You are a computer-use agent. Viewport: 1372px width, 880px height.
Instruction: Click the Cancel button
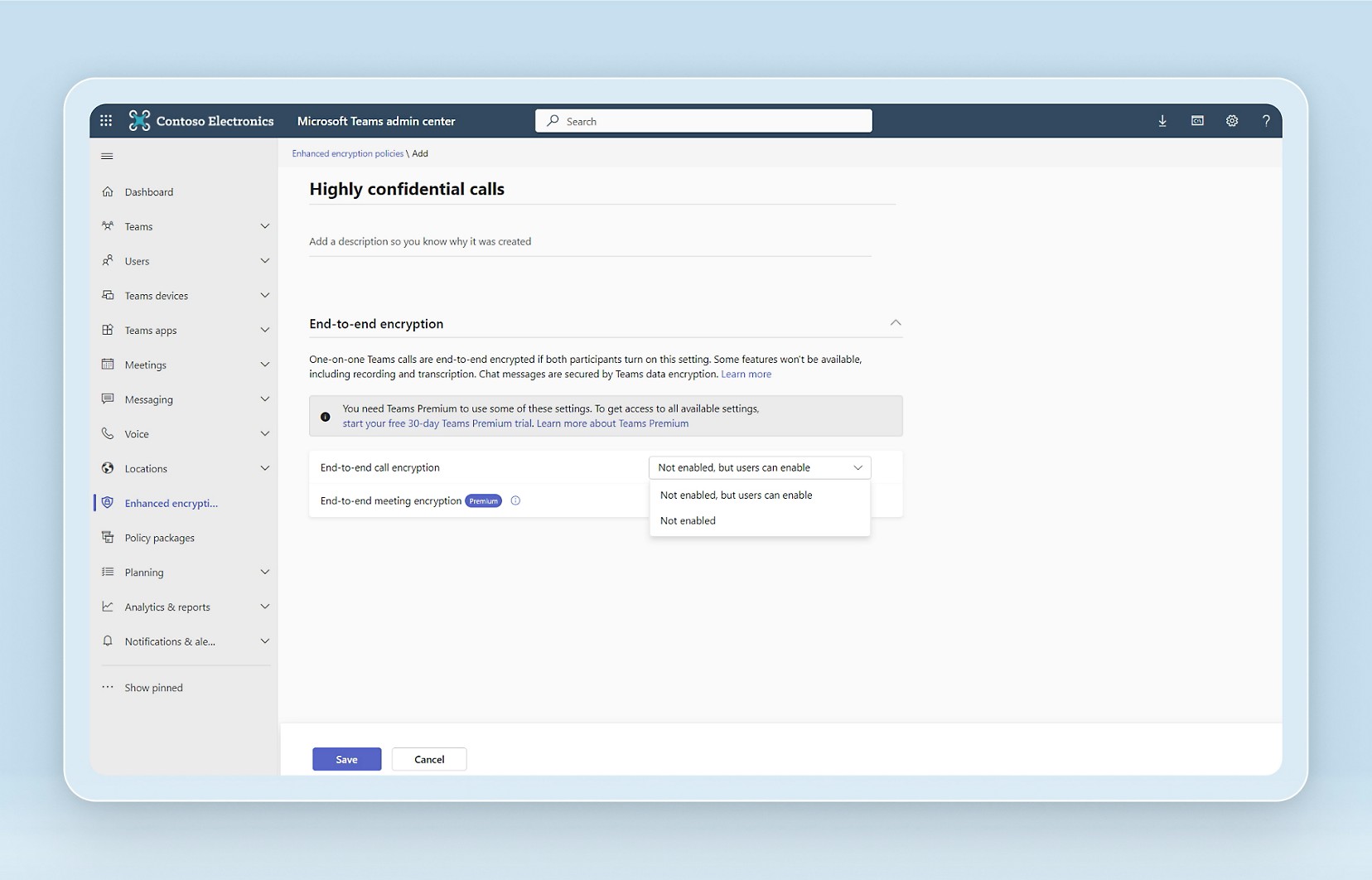click(x=429, y=759)
